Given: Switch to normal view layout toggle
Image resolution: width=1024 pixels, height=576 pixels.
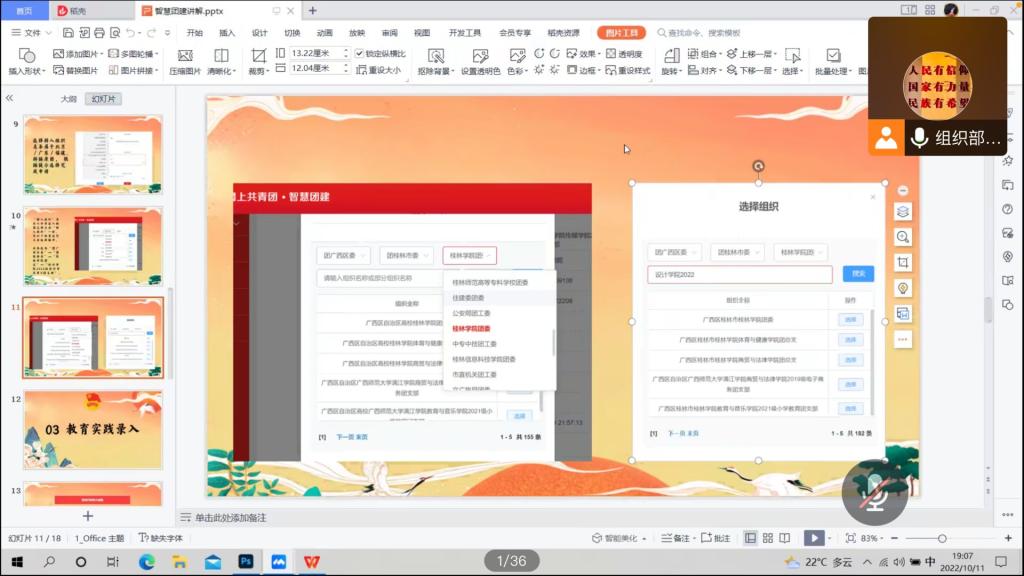Looking at the screenshot, I should (x=750, y=538).
